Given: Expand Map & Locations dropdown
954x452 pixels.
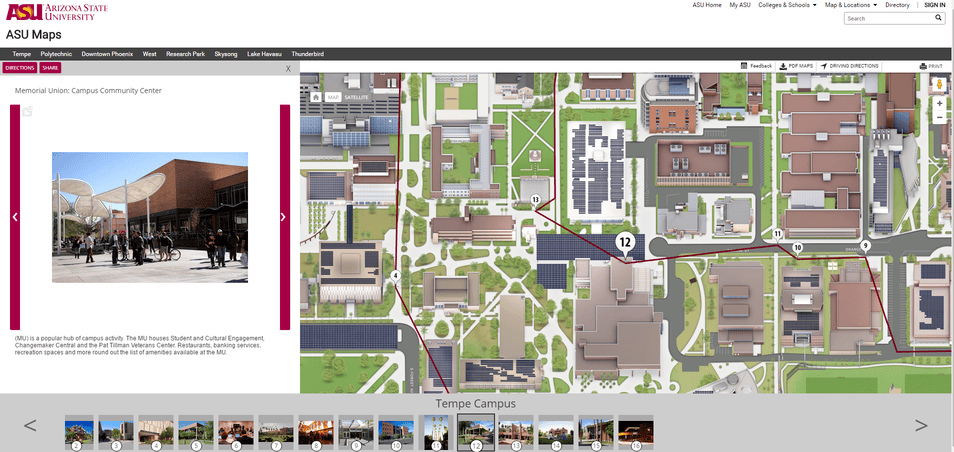Looking at the screenshot, I should 851,5.
